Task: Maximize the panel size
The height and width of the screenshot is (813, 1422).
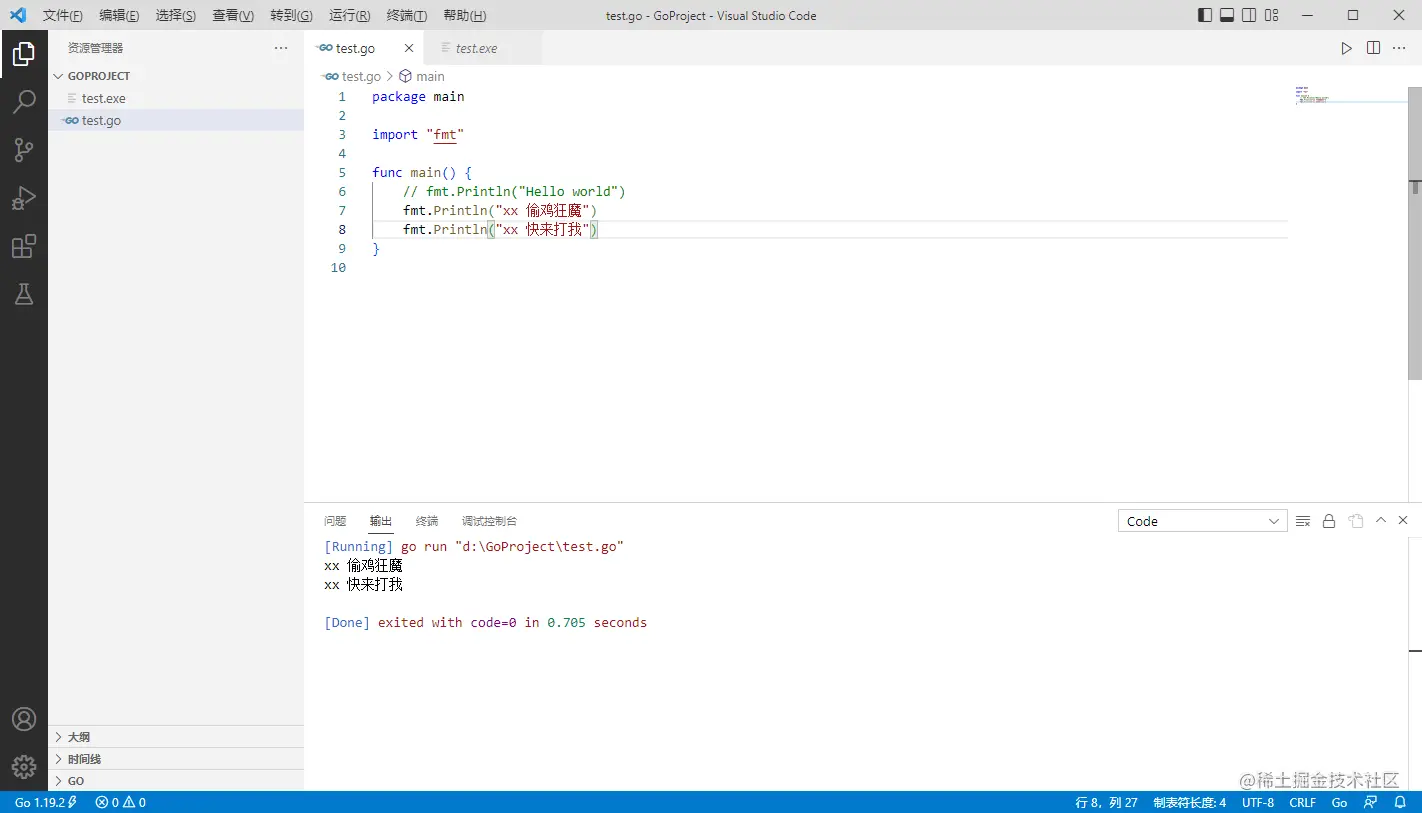Action: point(1381,520)
